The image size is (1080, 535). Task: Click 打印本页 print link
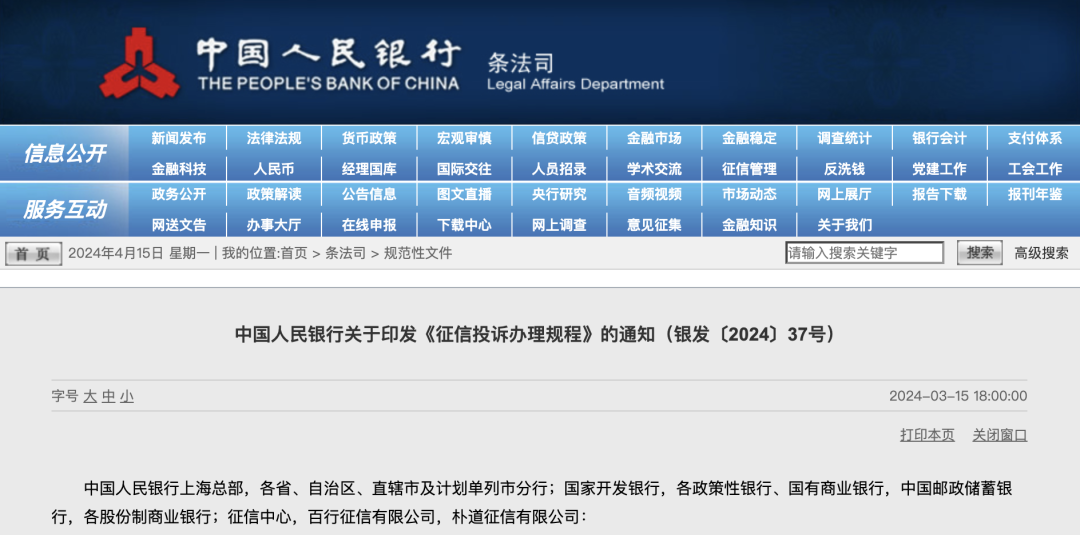click(927, 435)
